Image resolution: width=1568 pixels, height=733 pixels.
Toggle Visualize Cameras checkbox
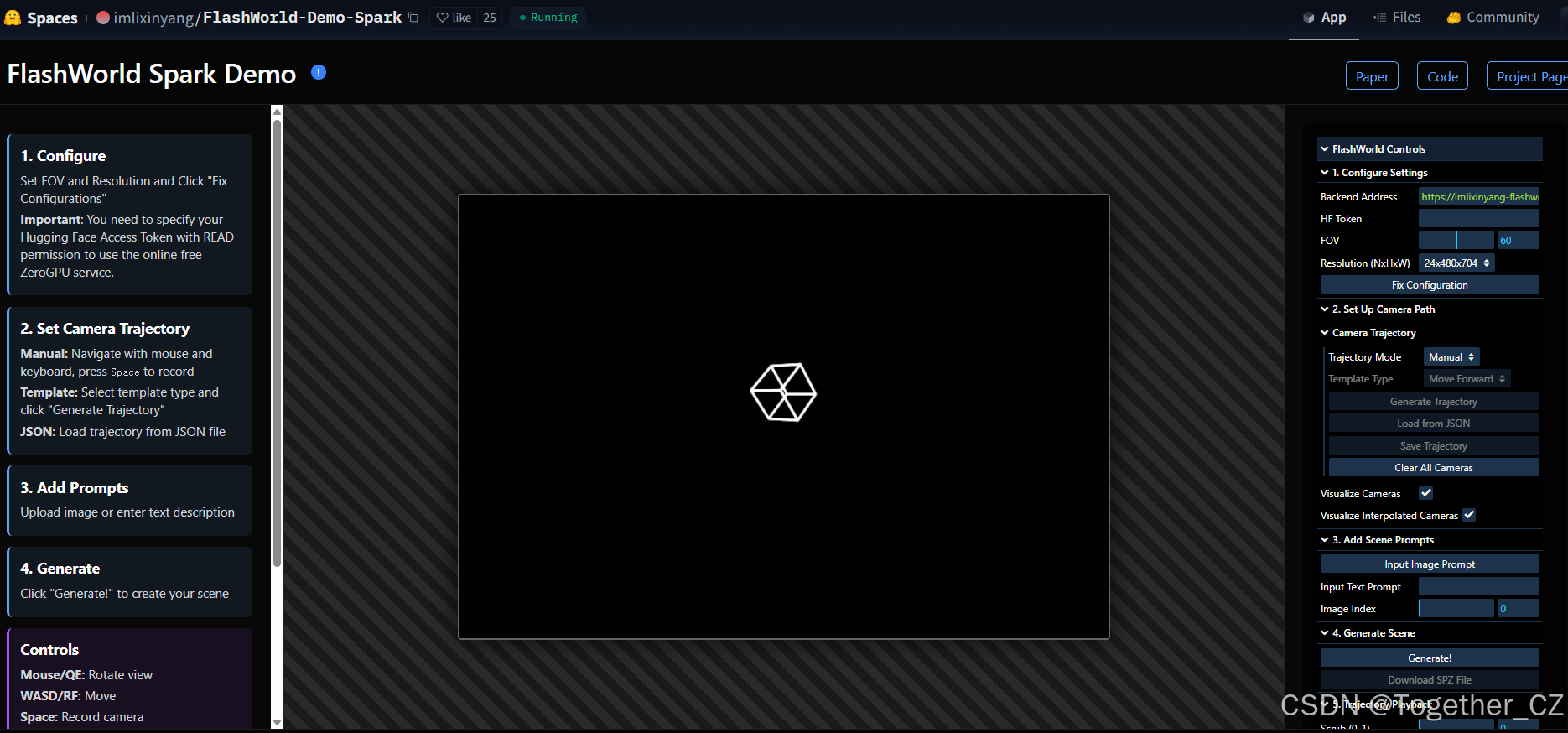(1425, 493)
